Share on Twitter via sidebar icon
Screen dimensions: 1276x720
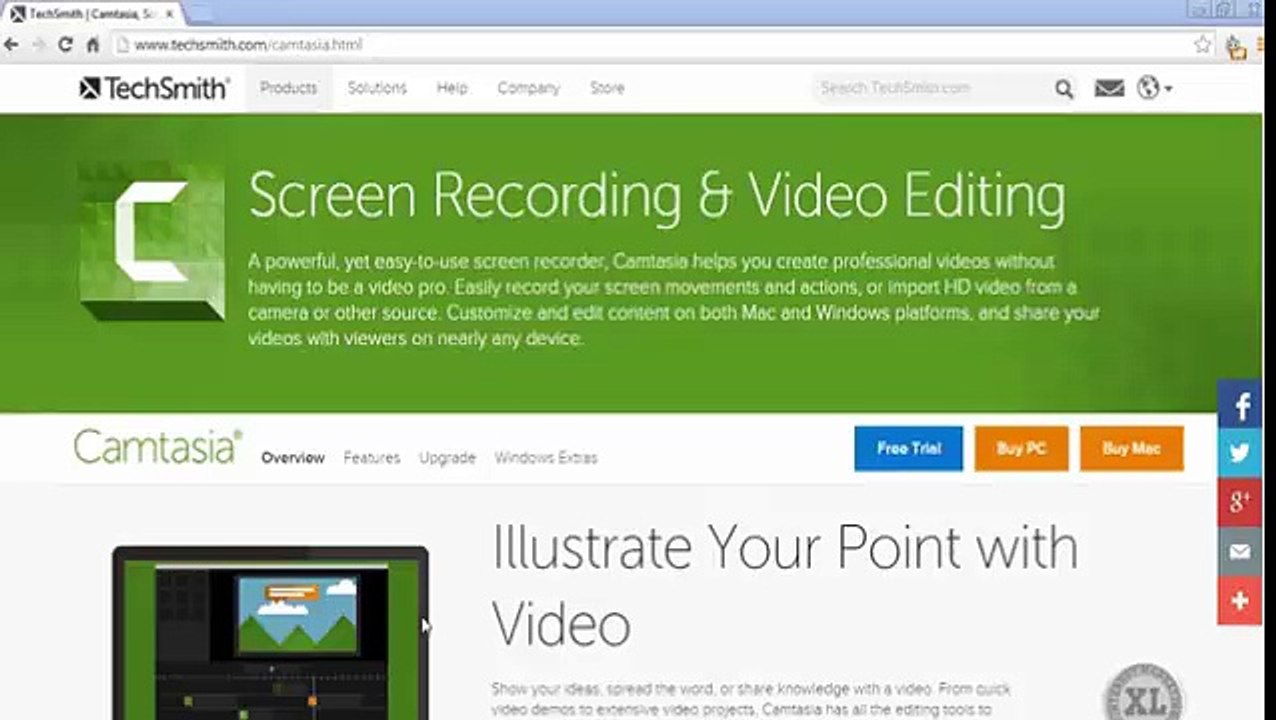point(1240,453)
